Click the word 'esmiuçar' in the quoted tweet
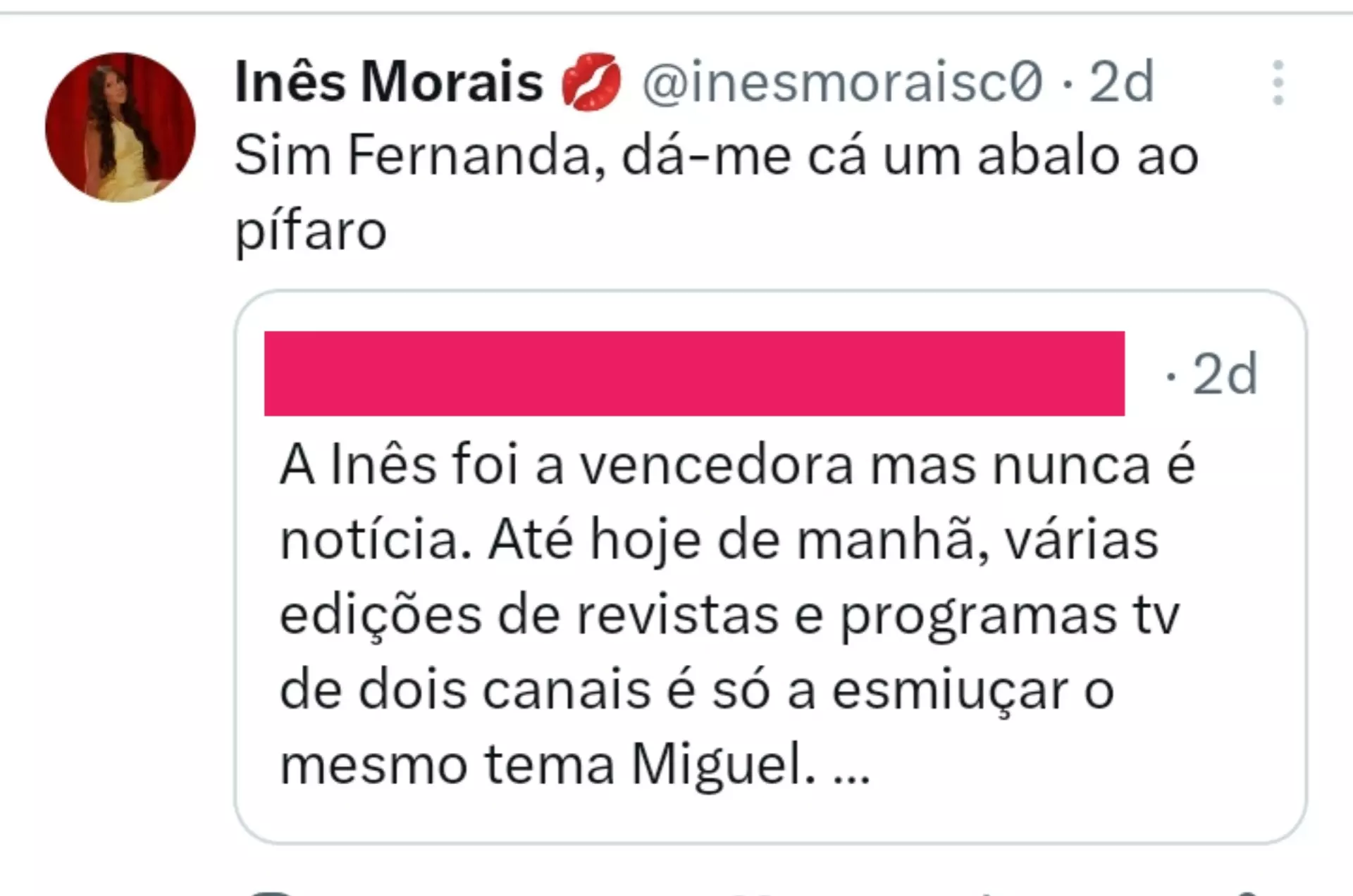This screenshot has height=896, width=1353. [x=951, y=690]
